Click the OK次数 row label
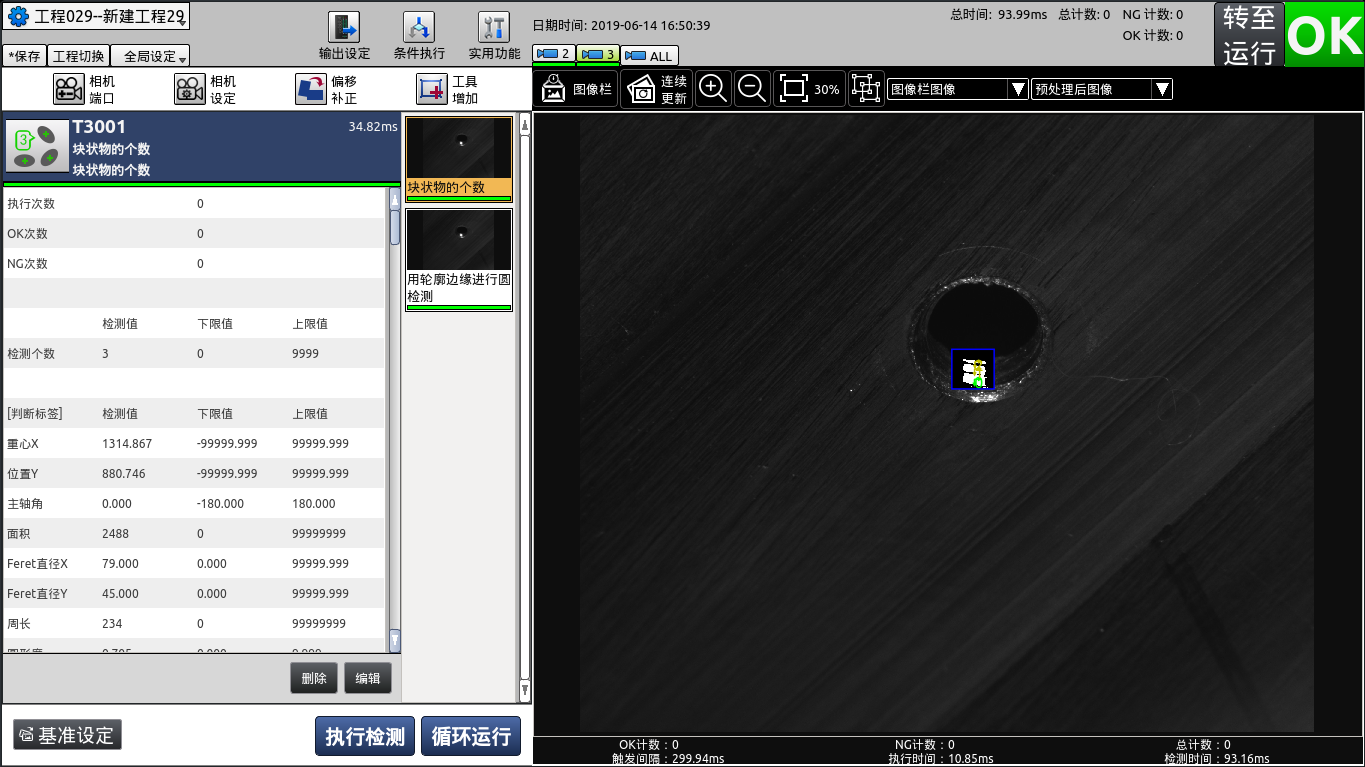Image resolution: width=1365 pixels, height=767 pixels. (27, 234)
